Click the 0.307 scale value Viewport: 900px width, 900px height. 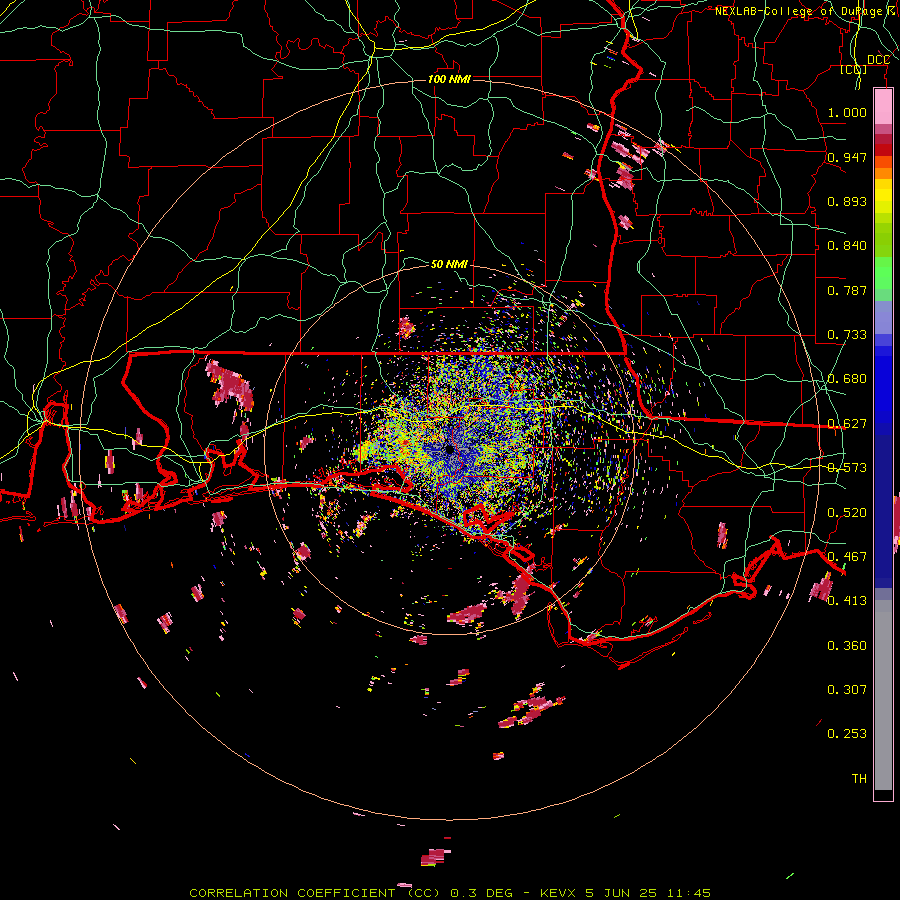pos(847,690)
